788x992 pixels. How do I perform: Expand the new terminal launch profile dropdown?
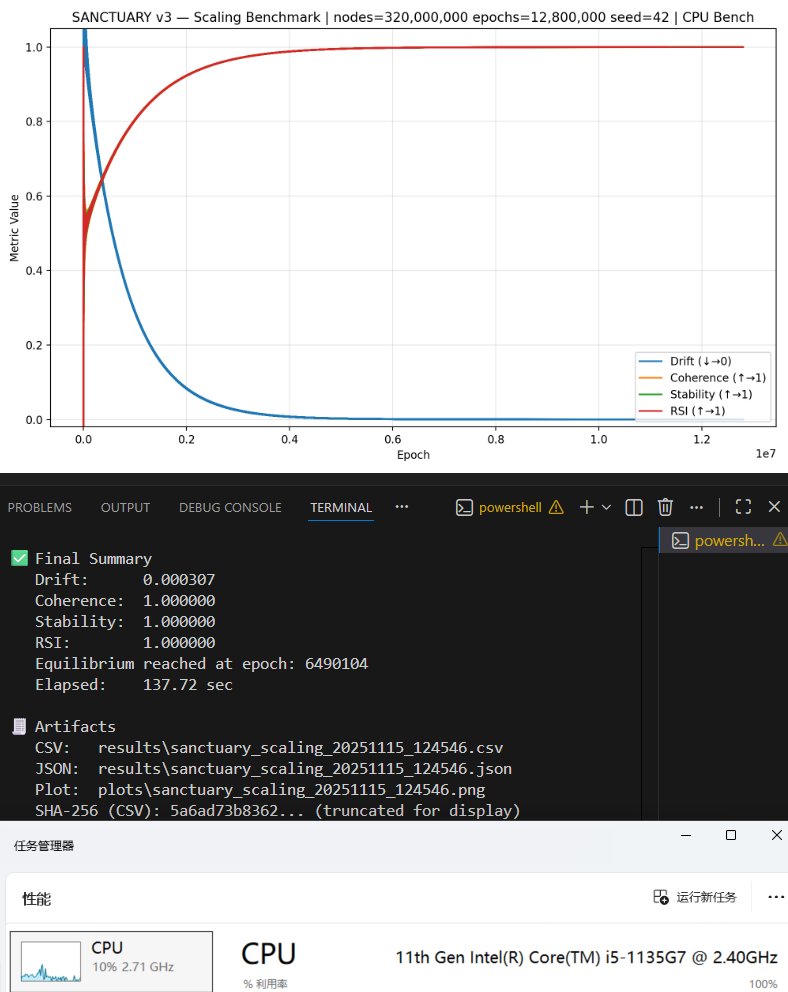(606, 507)
